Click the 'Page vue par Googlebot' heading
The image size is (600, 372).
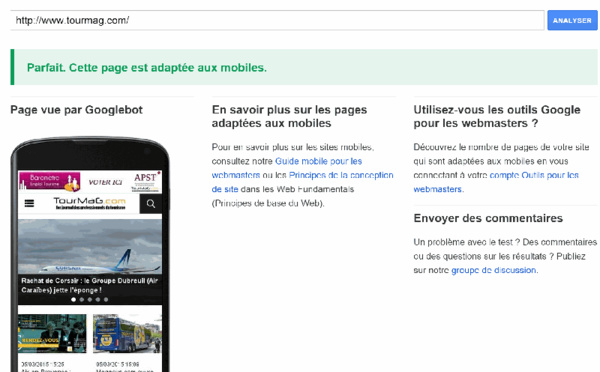coord(76,110)
